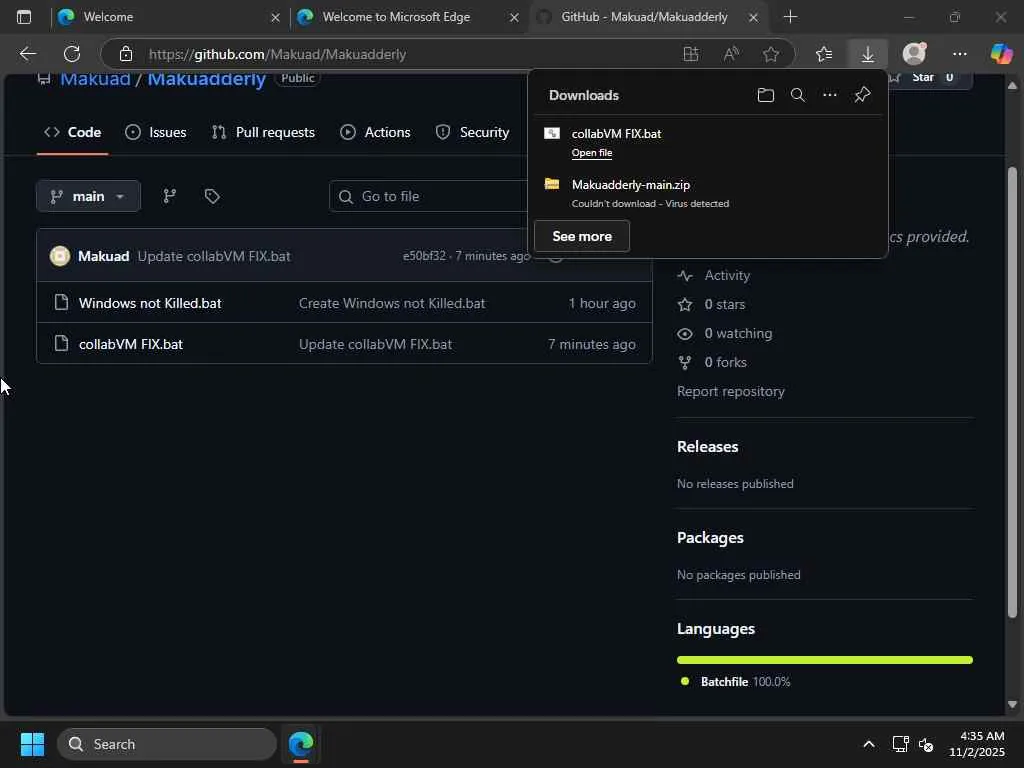Open the Makuad owner link in header

(95, 78)
